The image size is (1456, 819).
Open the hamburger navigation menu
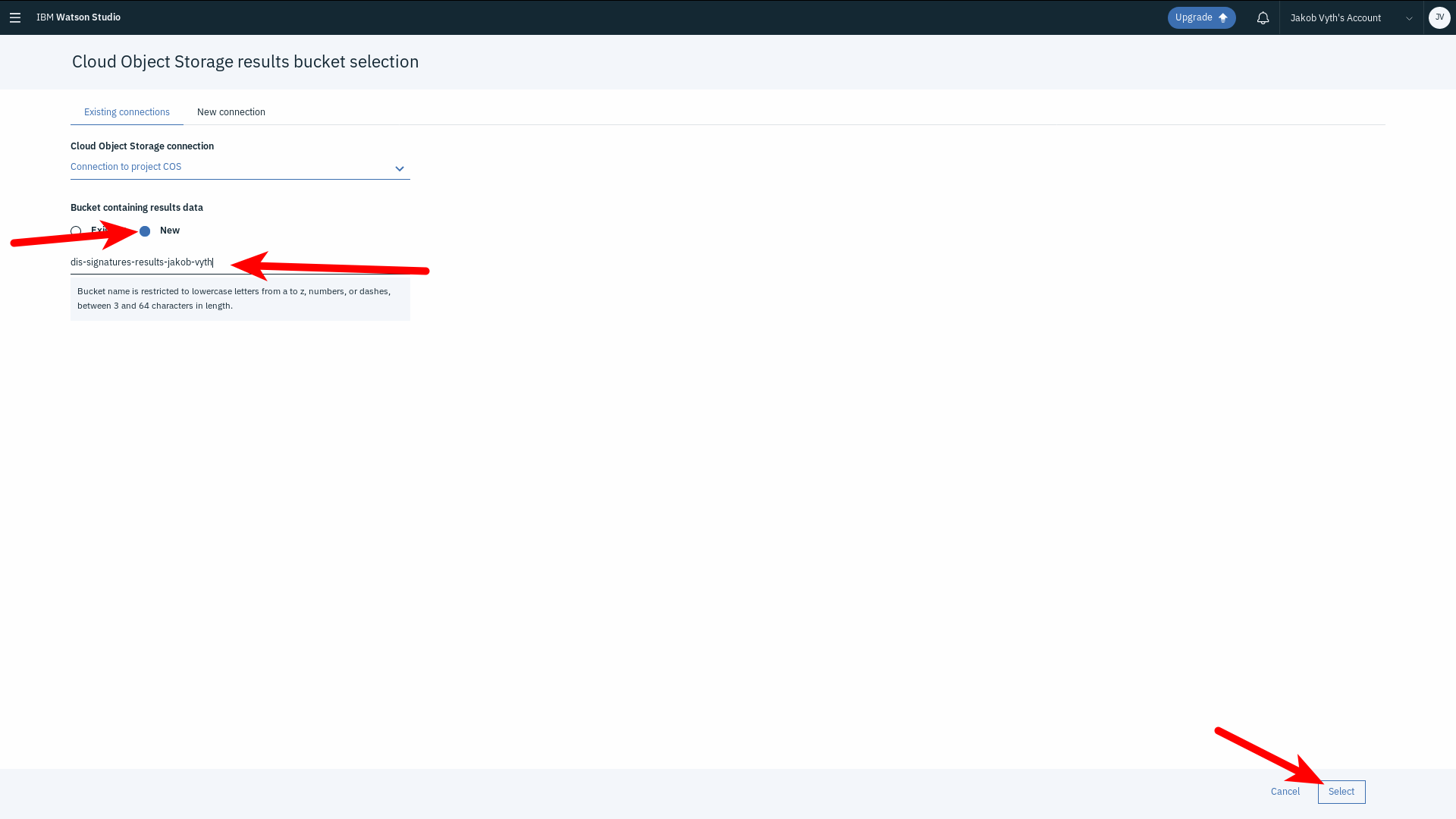15,17
